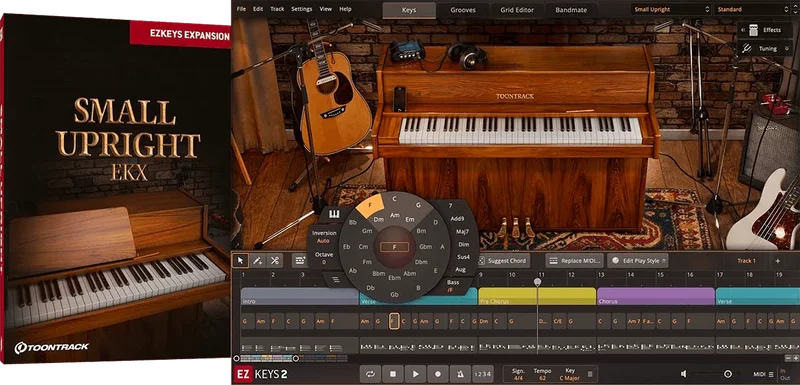Open the Settings menu
800x385 pixels.
click(302, 9)
